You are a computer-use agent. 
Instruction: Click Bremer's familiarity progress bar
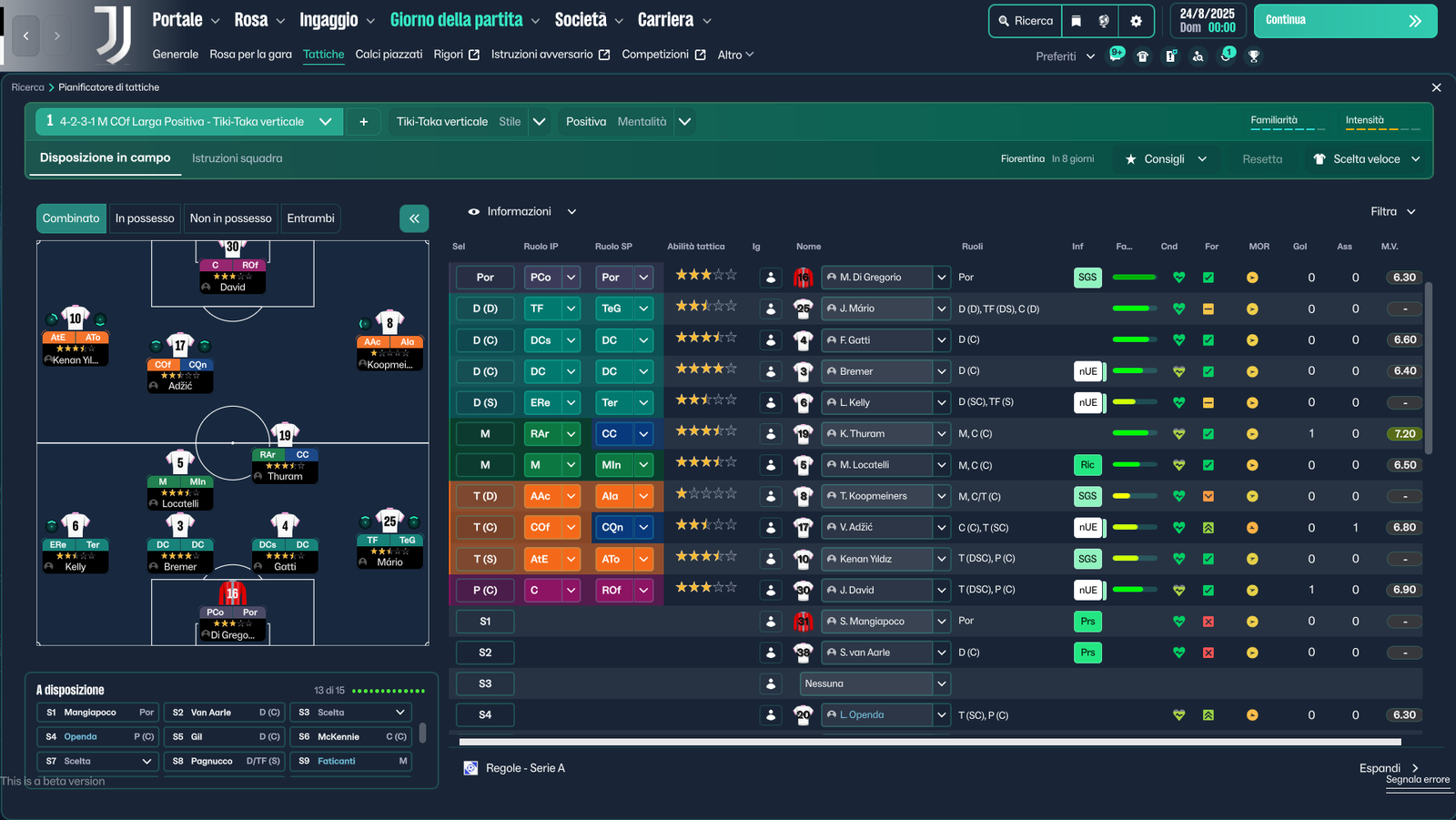(x=1133, y=371)
